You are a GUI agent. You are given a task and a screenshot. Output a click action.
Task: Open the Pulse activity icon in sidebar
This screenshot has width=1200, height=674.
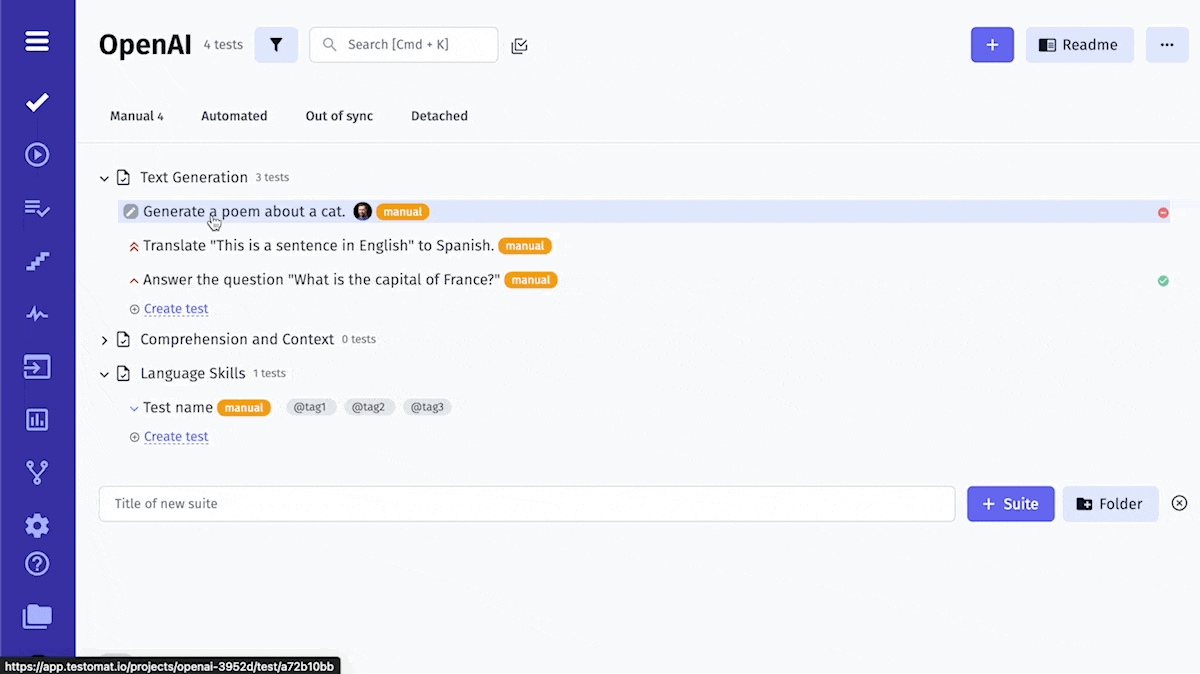(37, 314)
